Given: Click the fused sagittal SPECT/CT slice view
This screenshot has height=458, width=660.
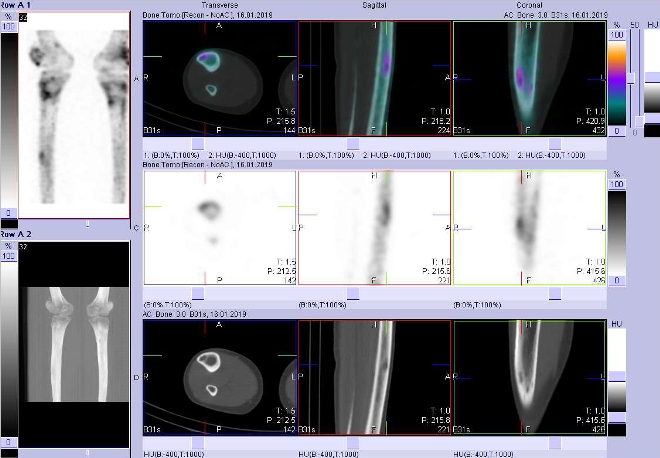Looking at the screenshot, I should (x=375, y=78).
